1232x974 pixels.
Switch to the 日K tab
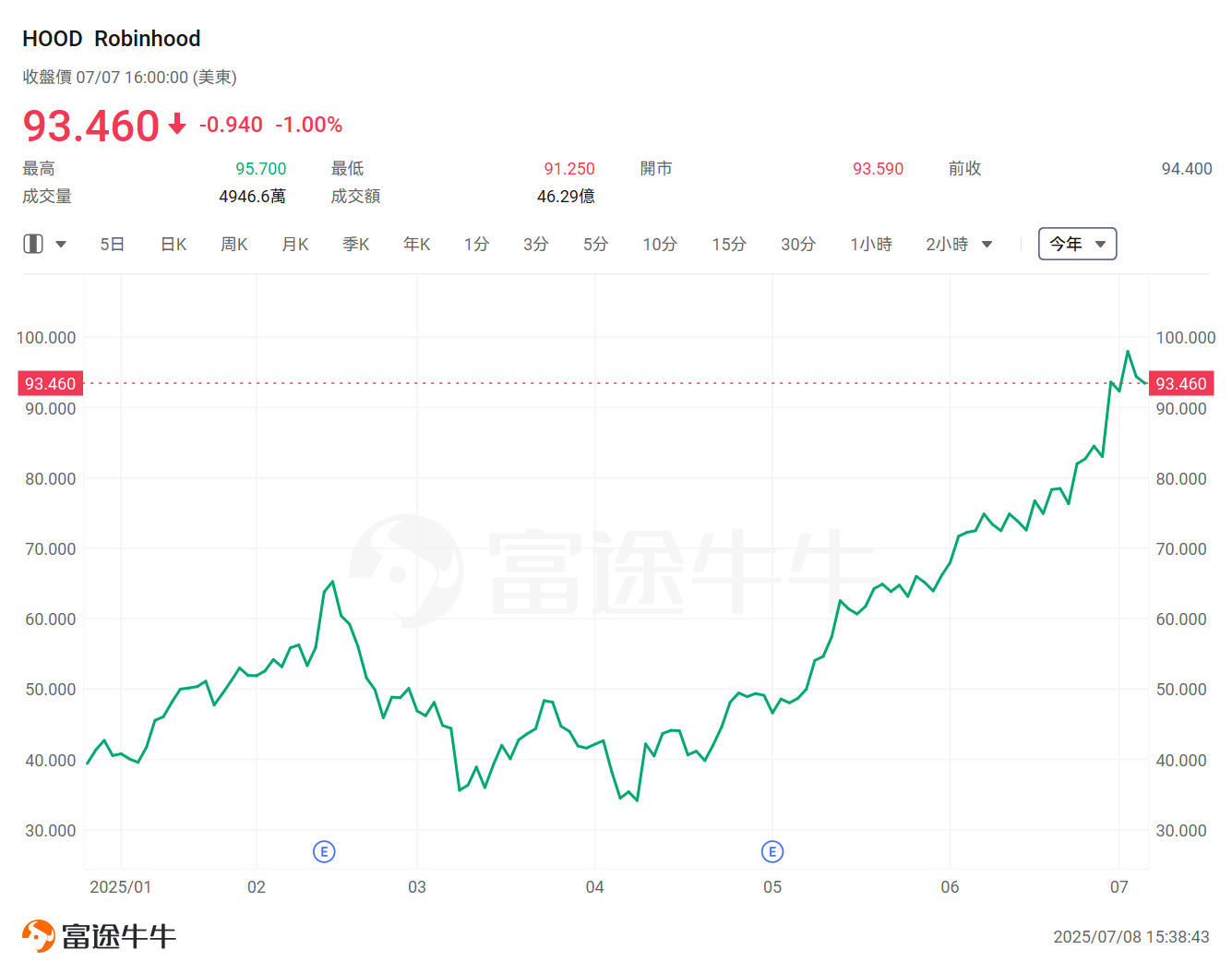coord(173,244)
